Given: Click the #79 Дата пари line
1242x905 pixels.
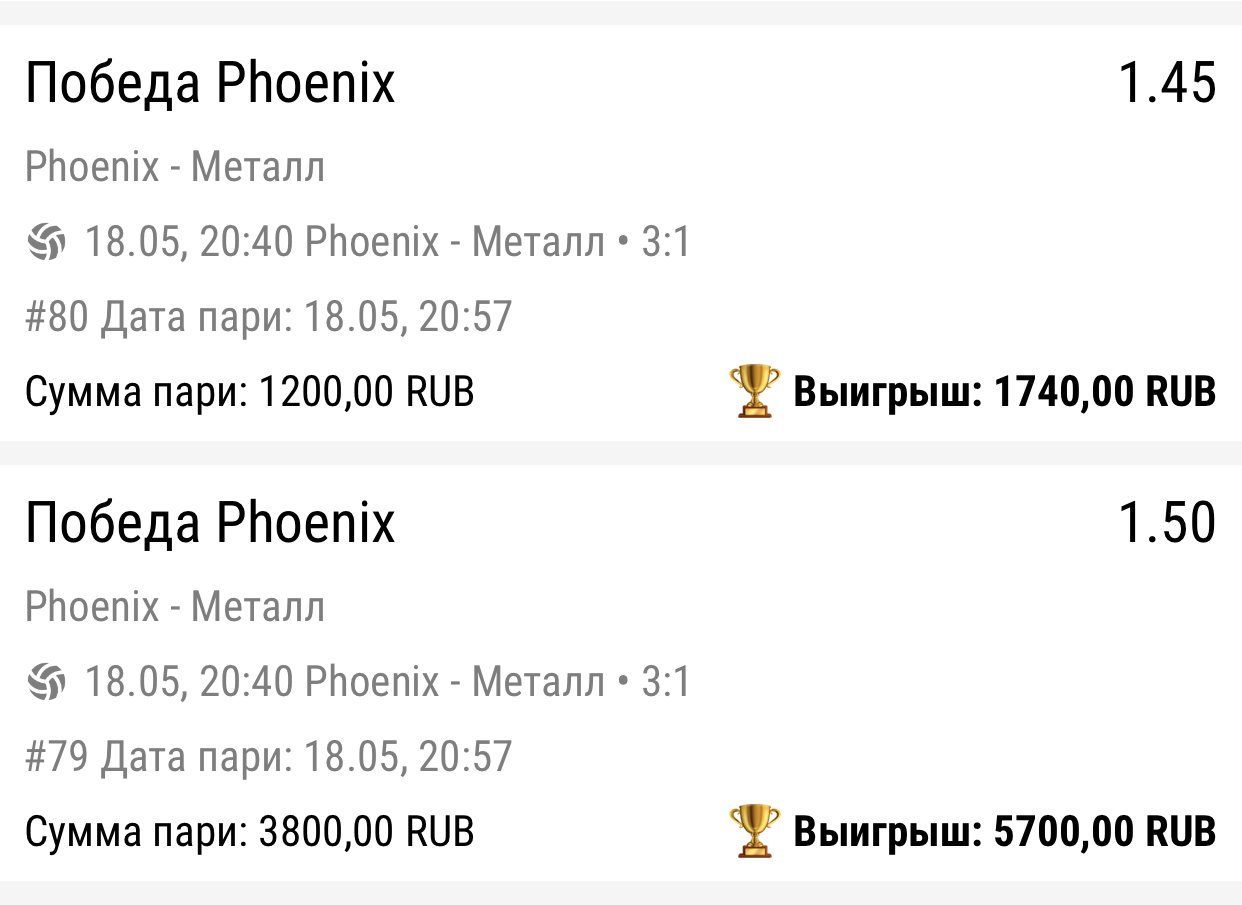Looking at the screenshot, I should pos(268,758).
